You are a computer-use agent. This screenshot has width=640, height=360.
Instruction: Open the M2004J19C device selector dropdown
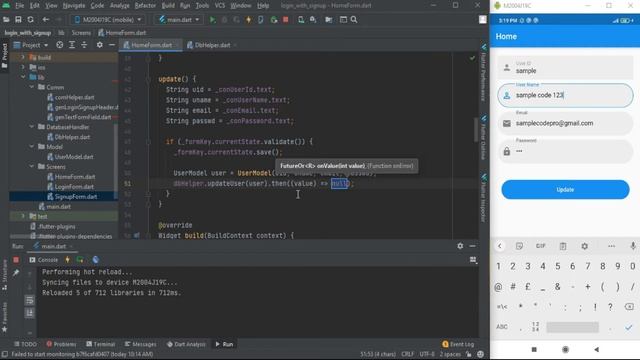pos(108,20)
